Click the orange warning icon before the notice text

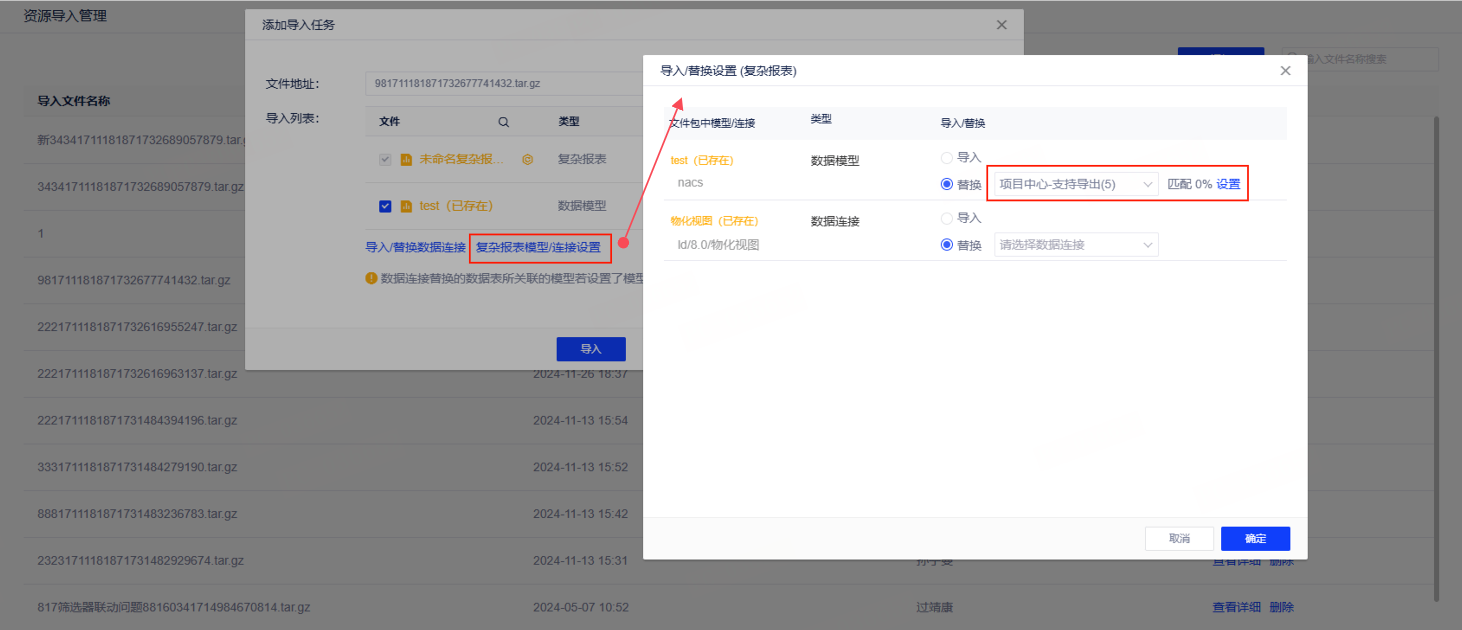(371, 279)
